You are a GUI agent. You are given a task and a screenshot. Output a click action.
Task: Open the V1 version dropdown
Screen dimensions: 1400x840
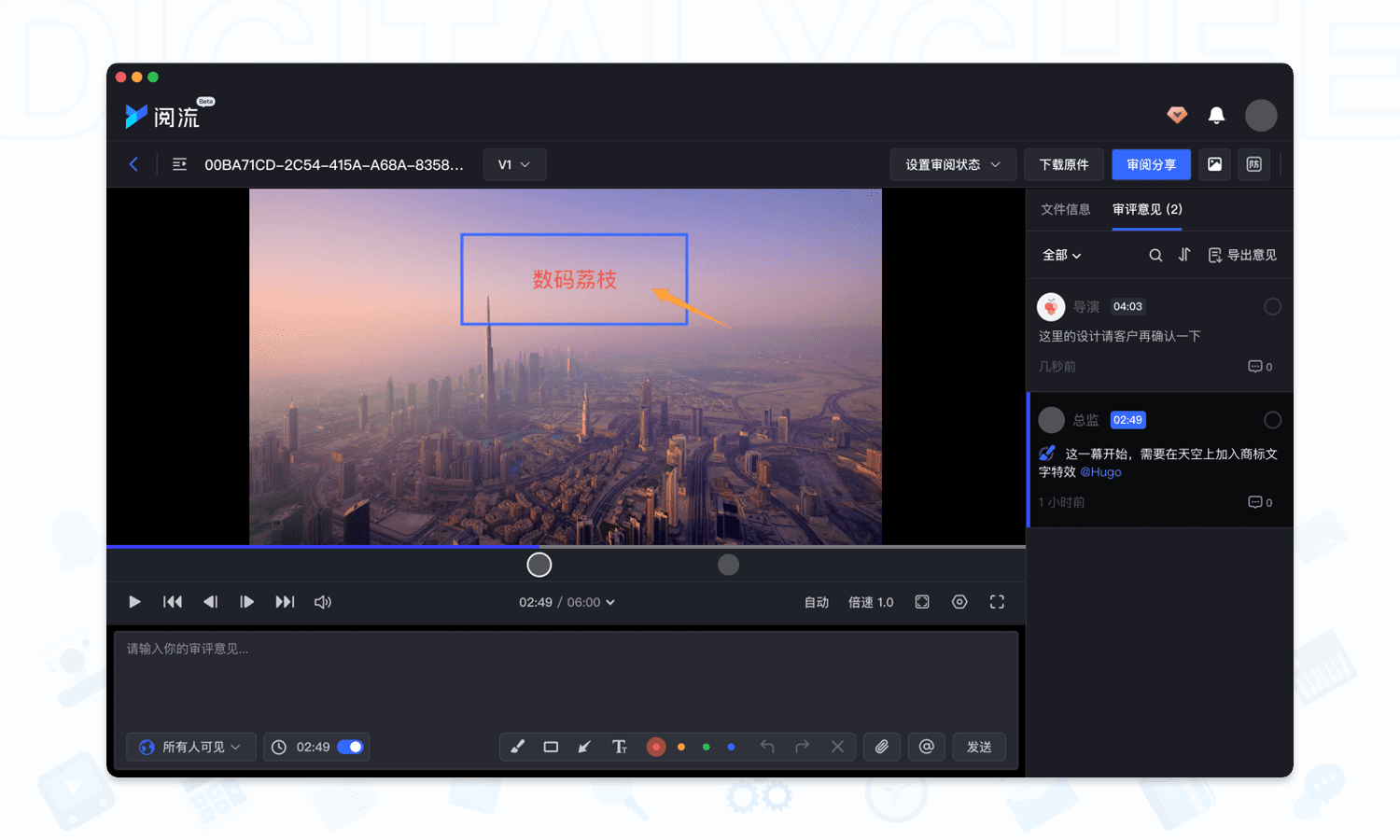514,164
